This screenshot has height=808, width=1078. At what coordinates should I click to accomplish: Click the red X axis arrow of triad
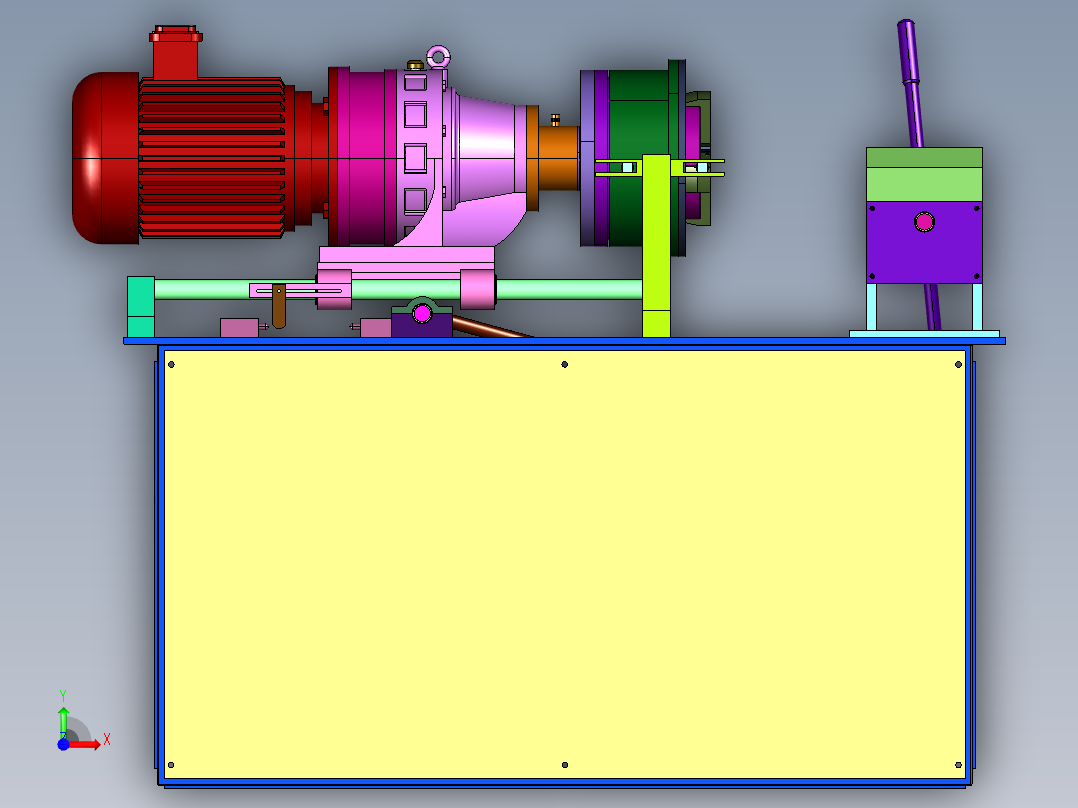[86, 744]
